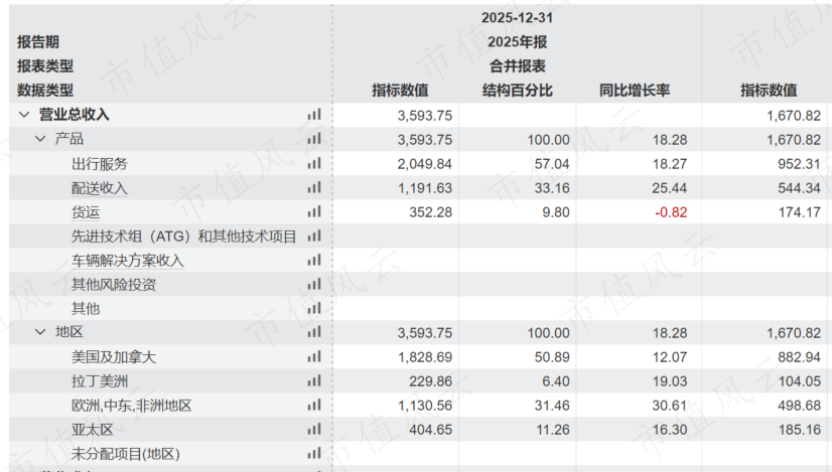This screenshot has height=472, width=832.
Task: Click chart icon for 其他风险投资 row
Action: click(315, 284)
